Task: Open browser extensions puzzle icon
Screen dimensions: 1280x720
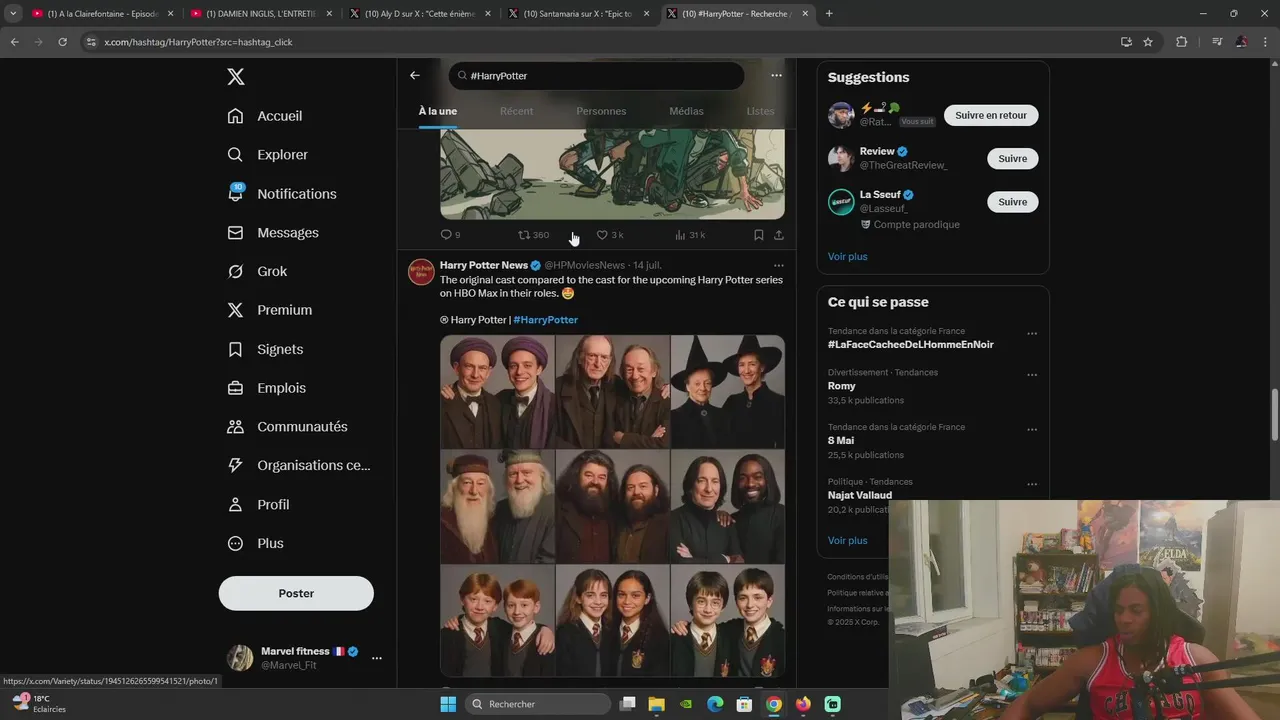Action: [1181, 42]
